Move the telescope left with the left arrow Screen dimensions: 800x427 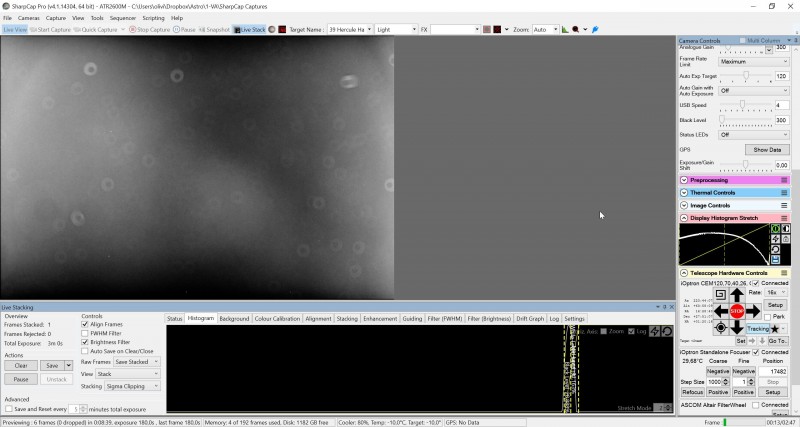tap(720, 311)
